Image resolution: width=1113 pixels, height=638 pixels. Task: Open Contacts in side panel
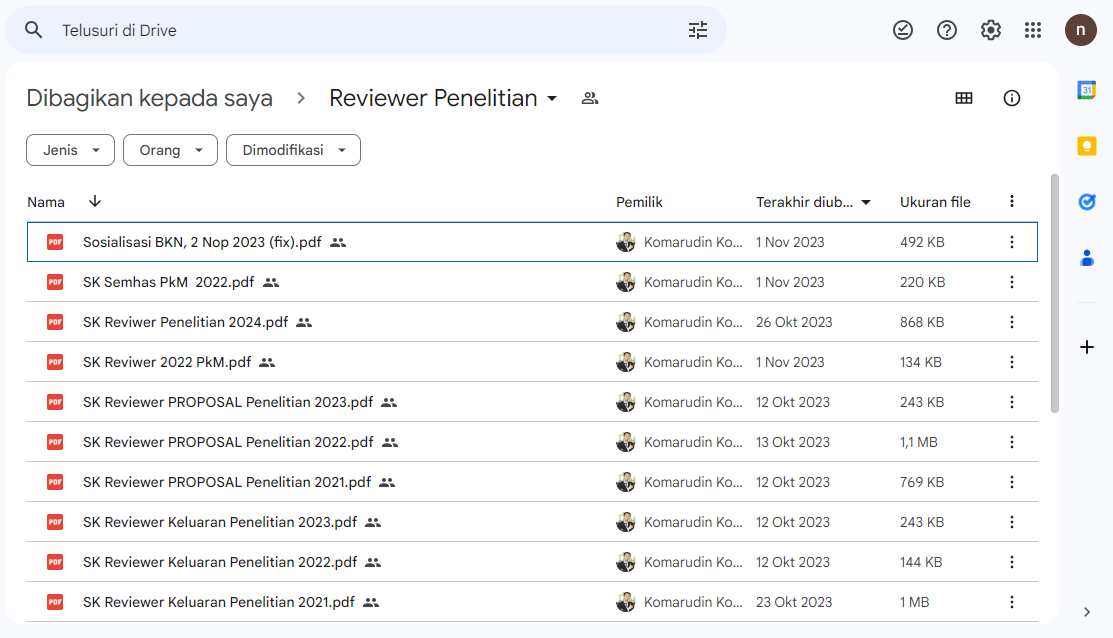(1087, 258)
